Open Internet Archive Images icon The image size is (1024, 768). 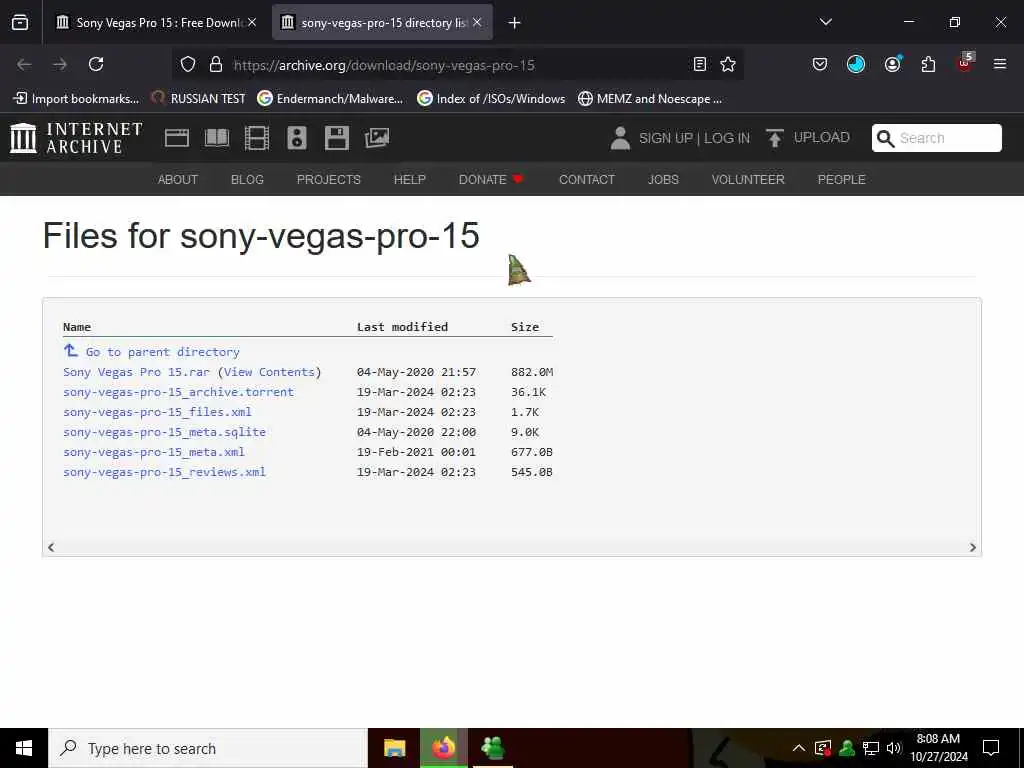click(377, 138)
